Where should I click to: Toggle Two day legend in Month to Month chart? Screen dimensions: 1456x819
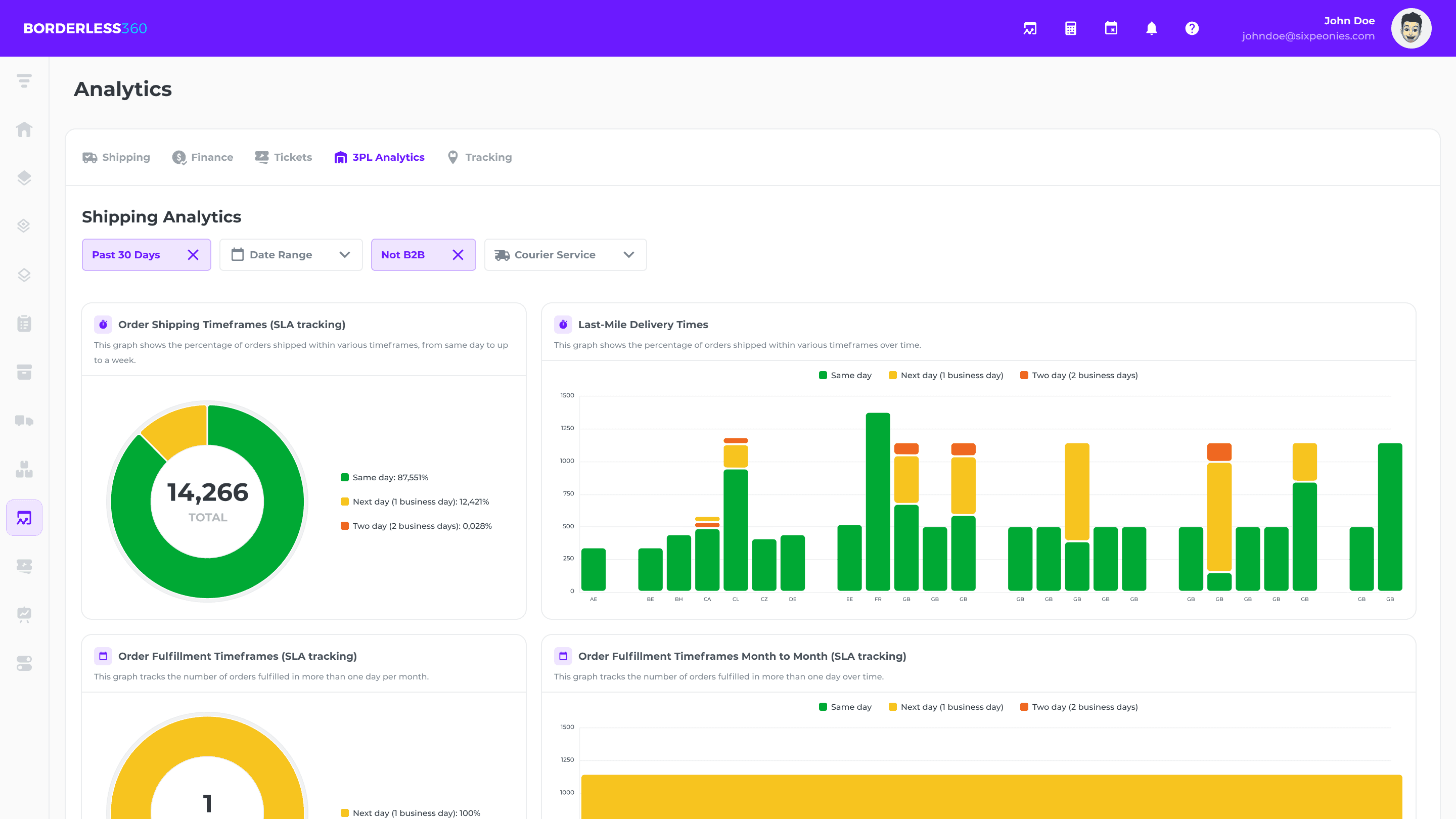click(1078, 707)
